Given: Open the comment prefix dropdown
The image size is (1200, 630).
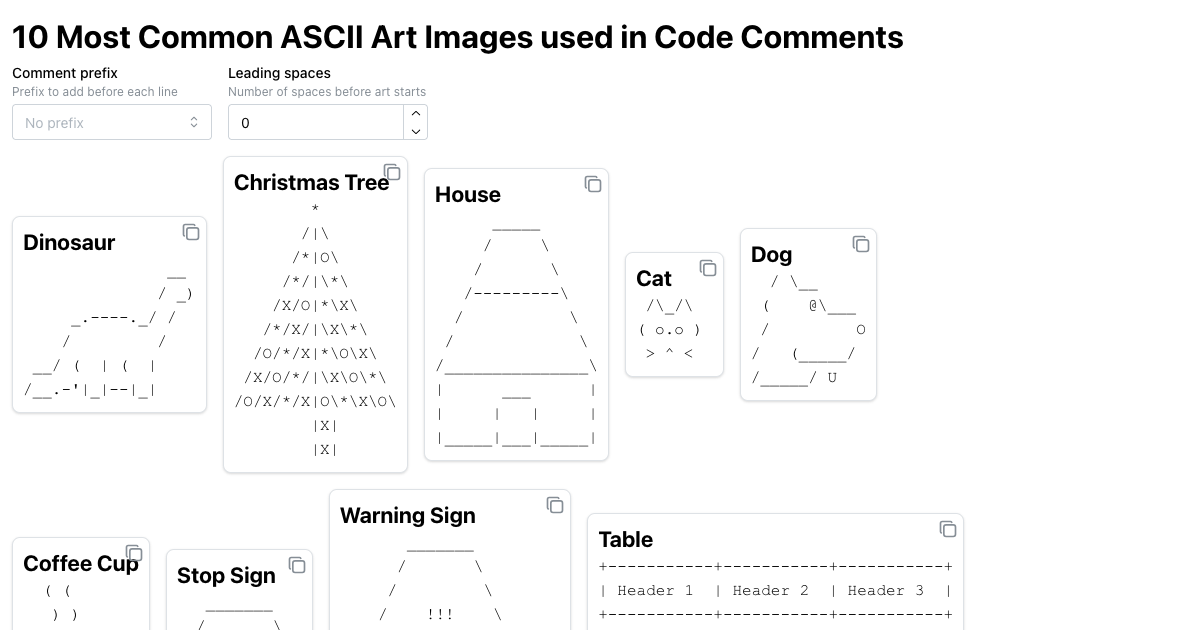Looking at the screenshot, I should point(112,122).
